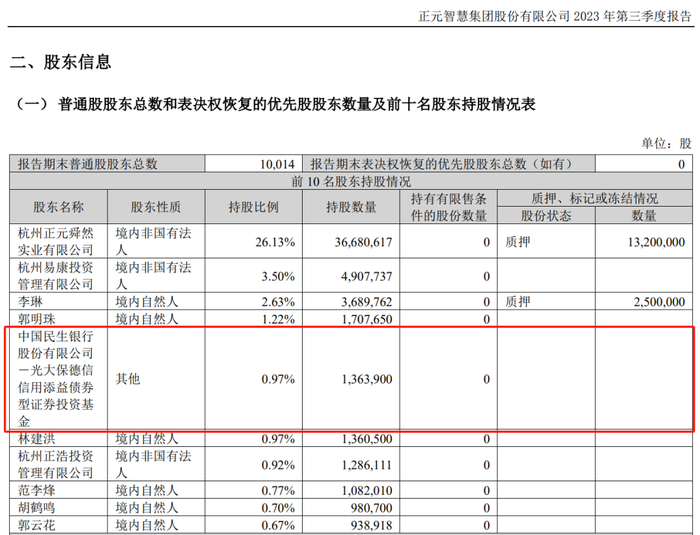Click the percentage 0.67%

[x=278, y=526]
